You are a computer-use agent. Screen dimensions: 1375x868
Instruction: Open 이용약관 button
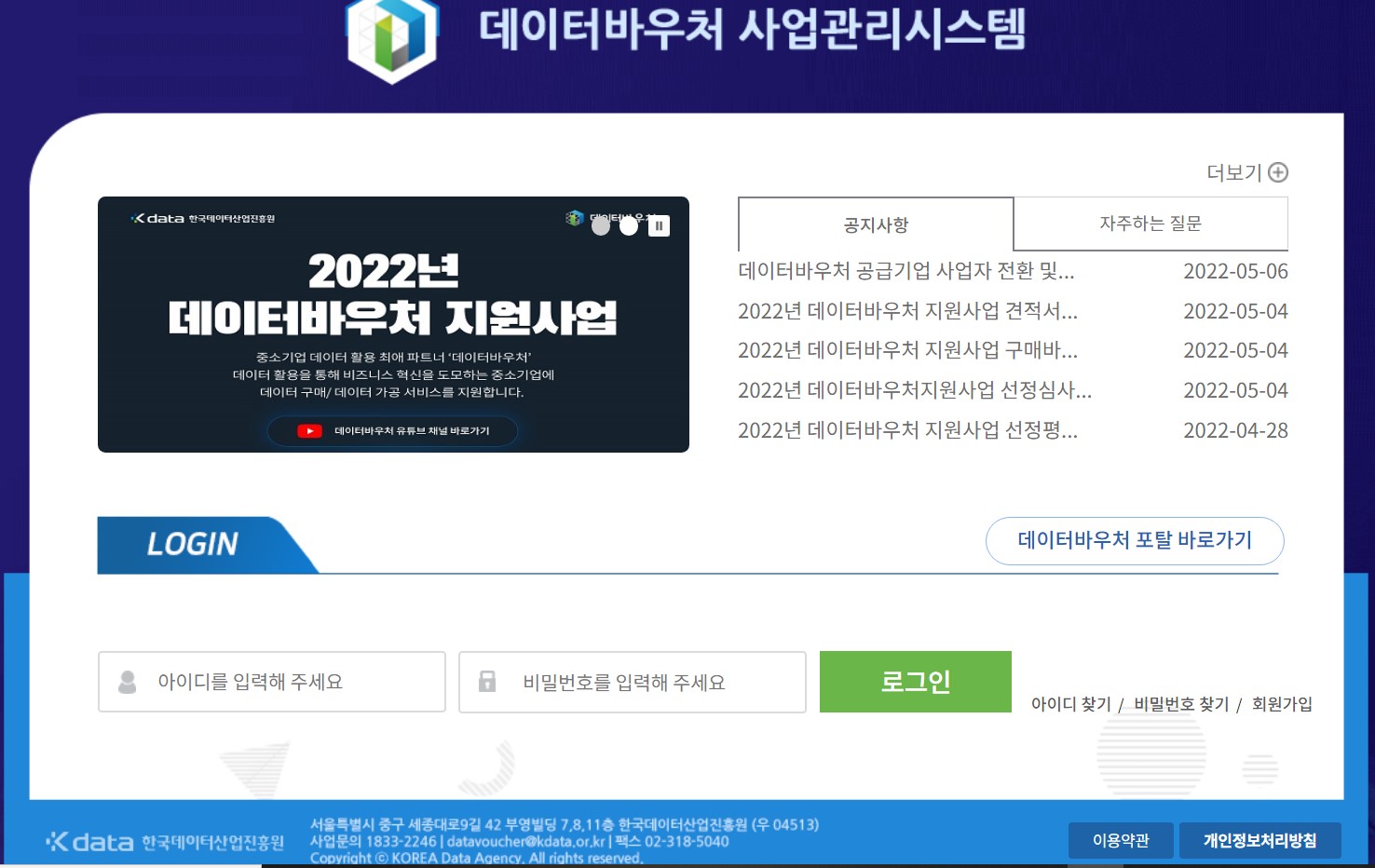[x=1121, y=840]
